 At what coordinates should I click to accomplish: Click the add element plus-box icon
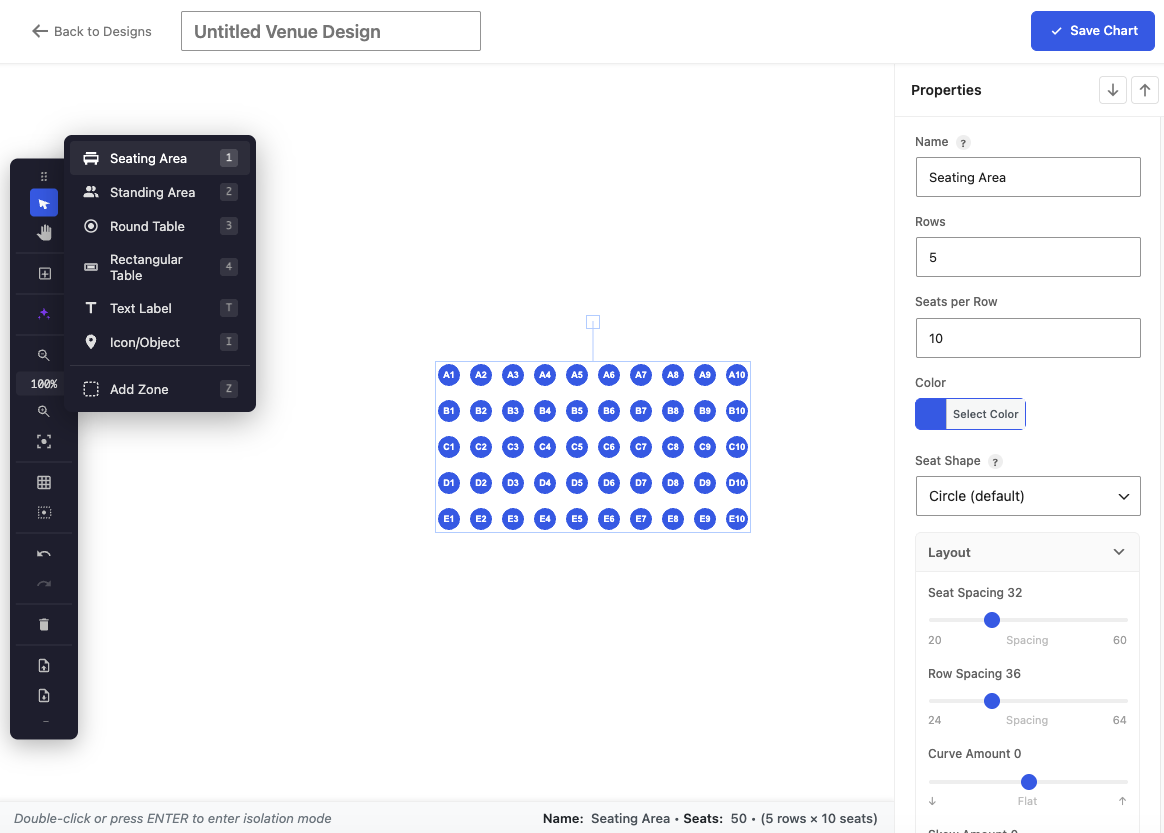coord(45,273)
